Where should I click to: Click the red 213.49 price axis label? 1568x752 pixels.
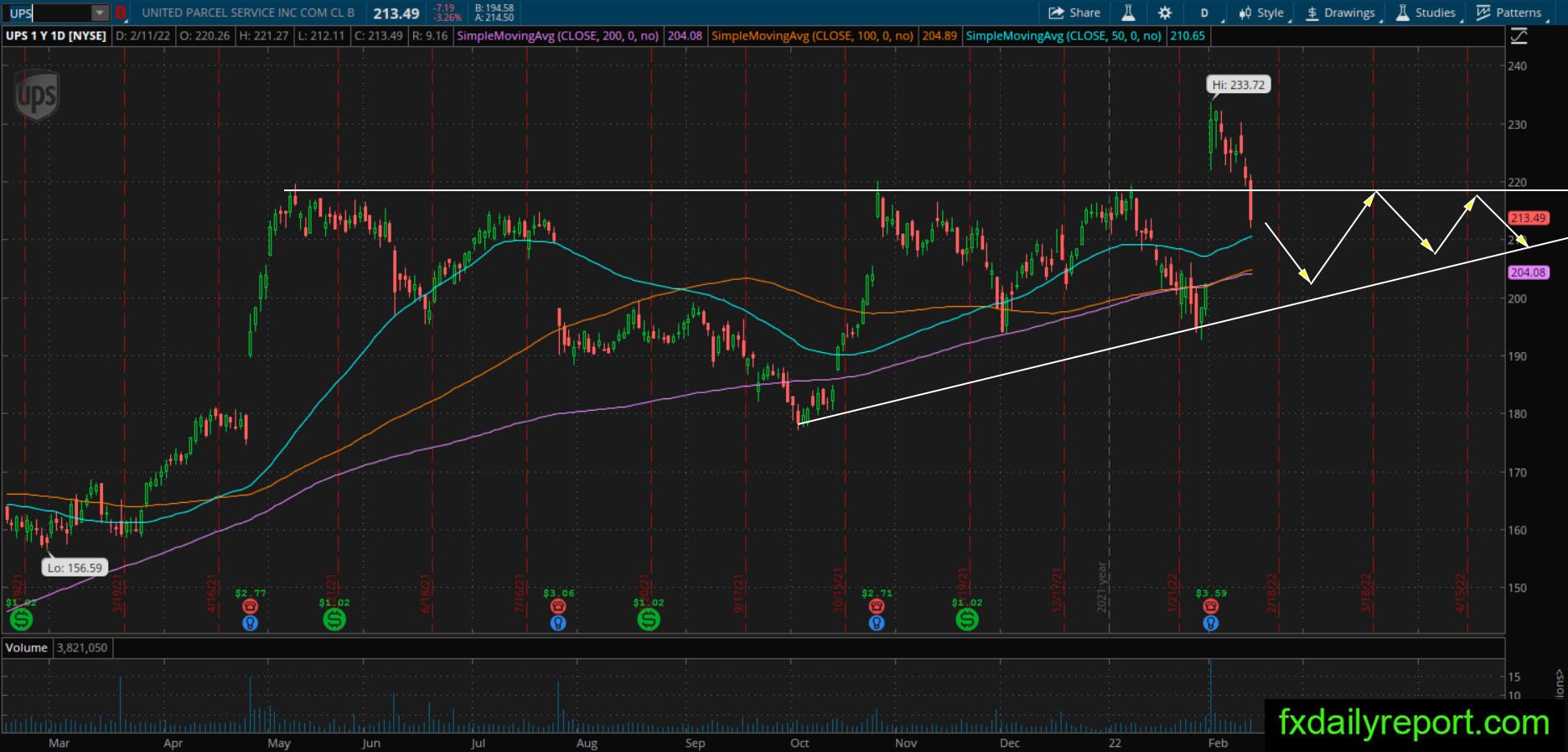[x=1528, y=218]
